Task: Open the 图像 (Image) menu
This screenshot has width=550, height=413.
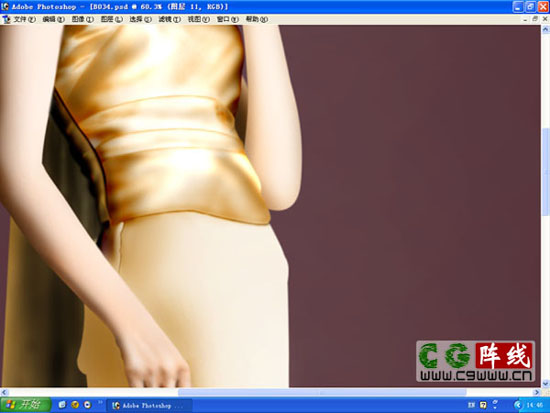Action: coord(83,19)
